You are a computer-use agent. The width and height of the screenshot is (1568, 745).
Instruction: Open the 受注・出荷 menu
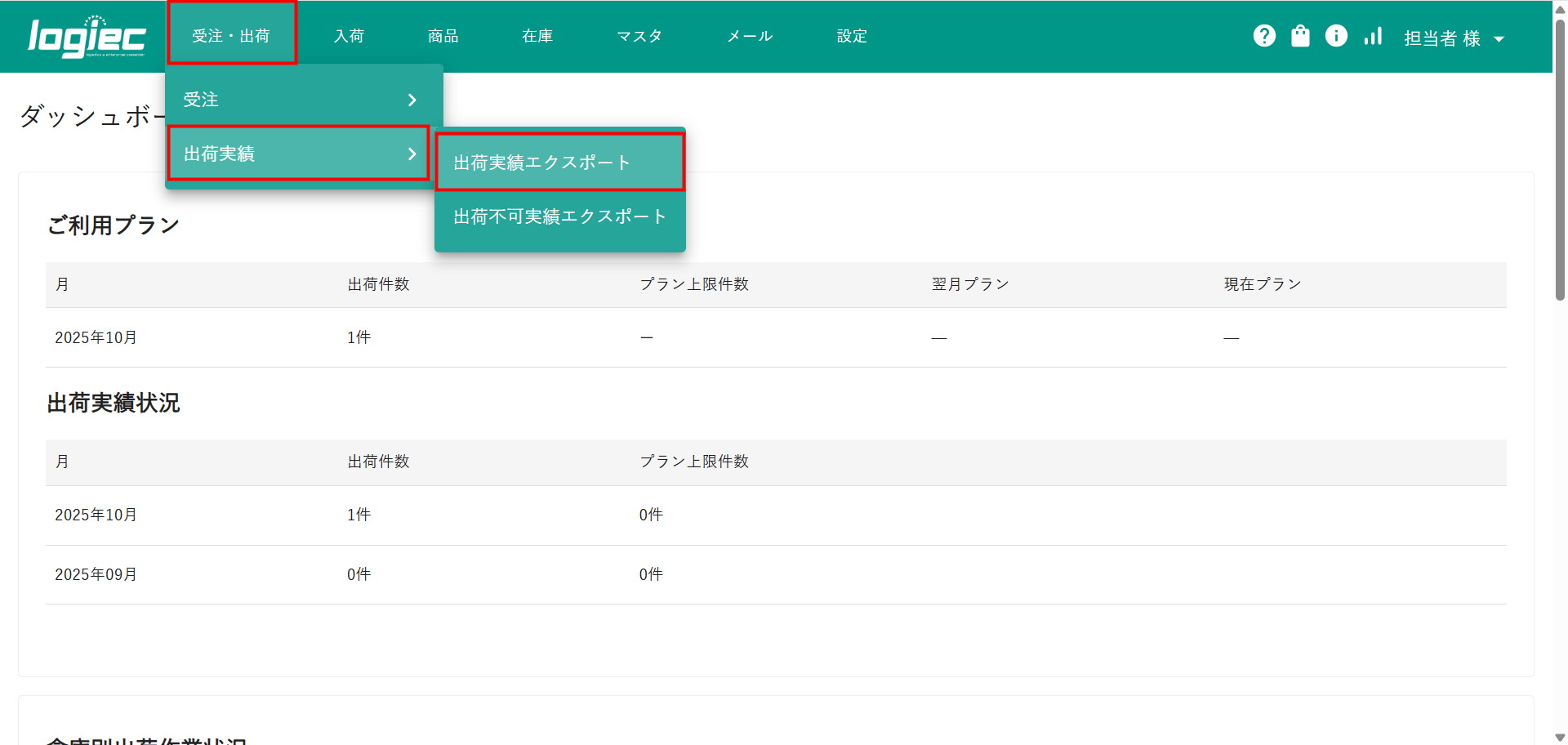point(231,36)
